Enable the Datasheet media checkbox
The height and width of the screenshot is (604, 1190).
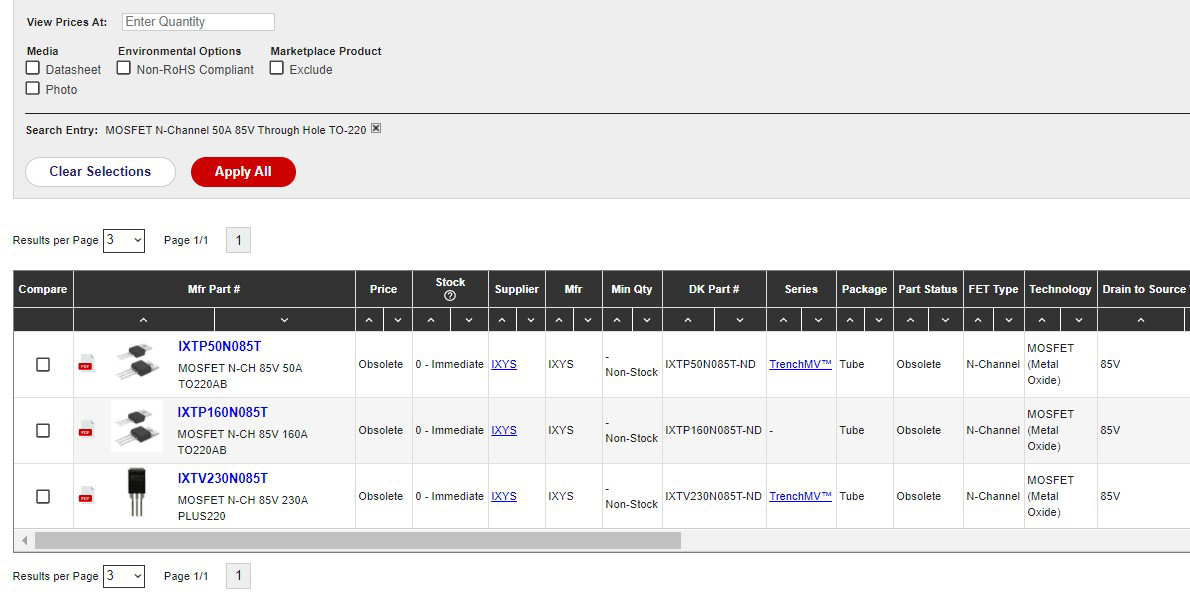click(33, 68)
